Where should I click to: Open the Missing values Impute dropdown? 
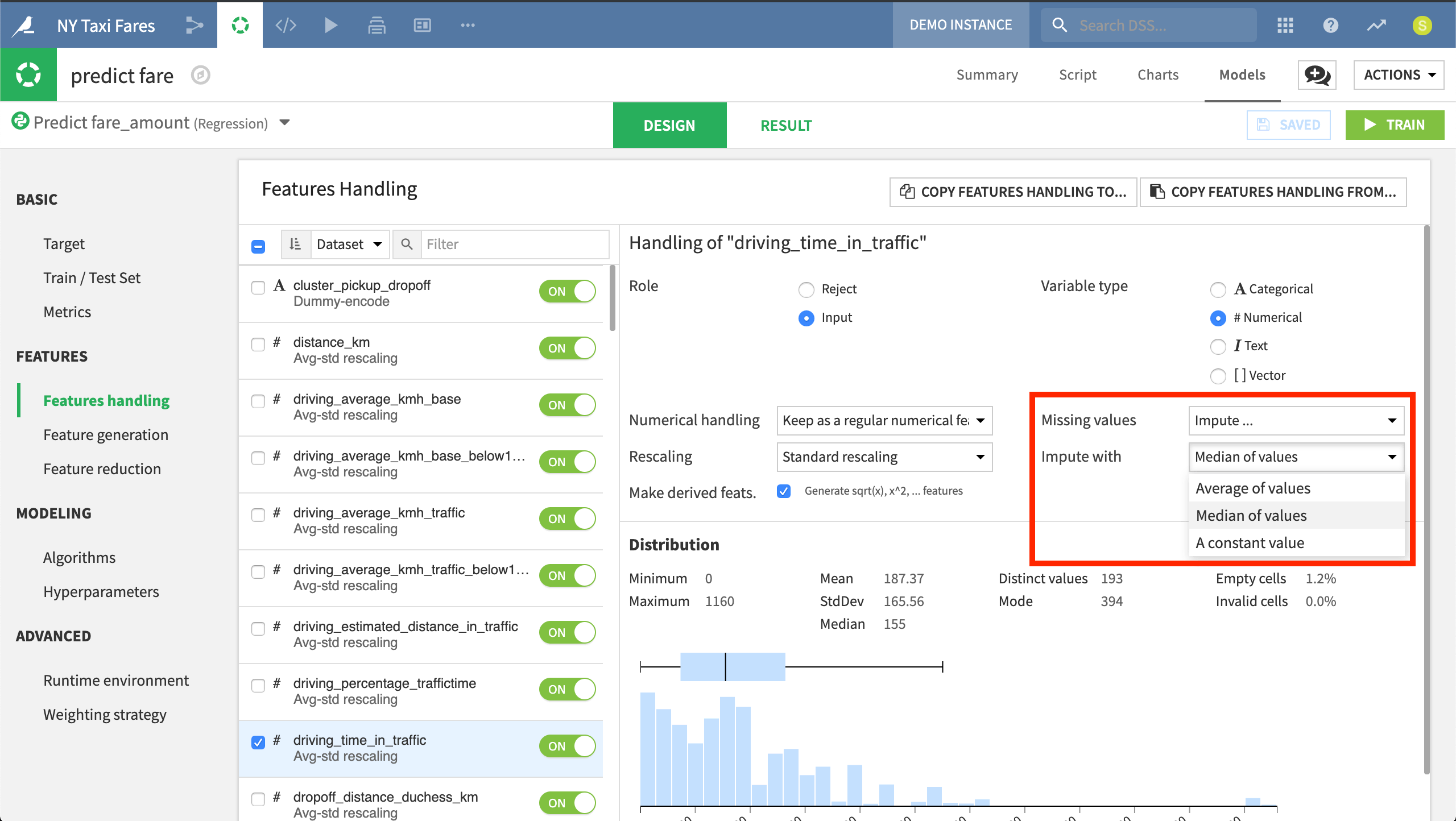pyautogui.click(x=1296, y=420)
